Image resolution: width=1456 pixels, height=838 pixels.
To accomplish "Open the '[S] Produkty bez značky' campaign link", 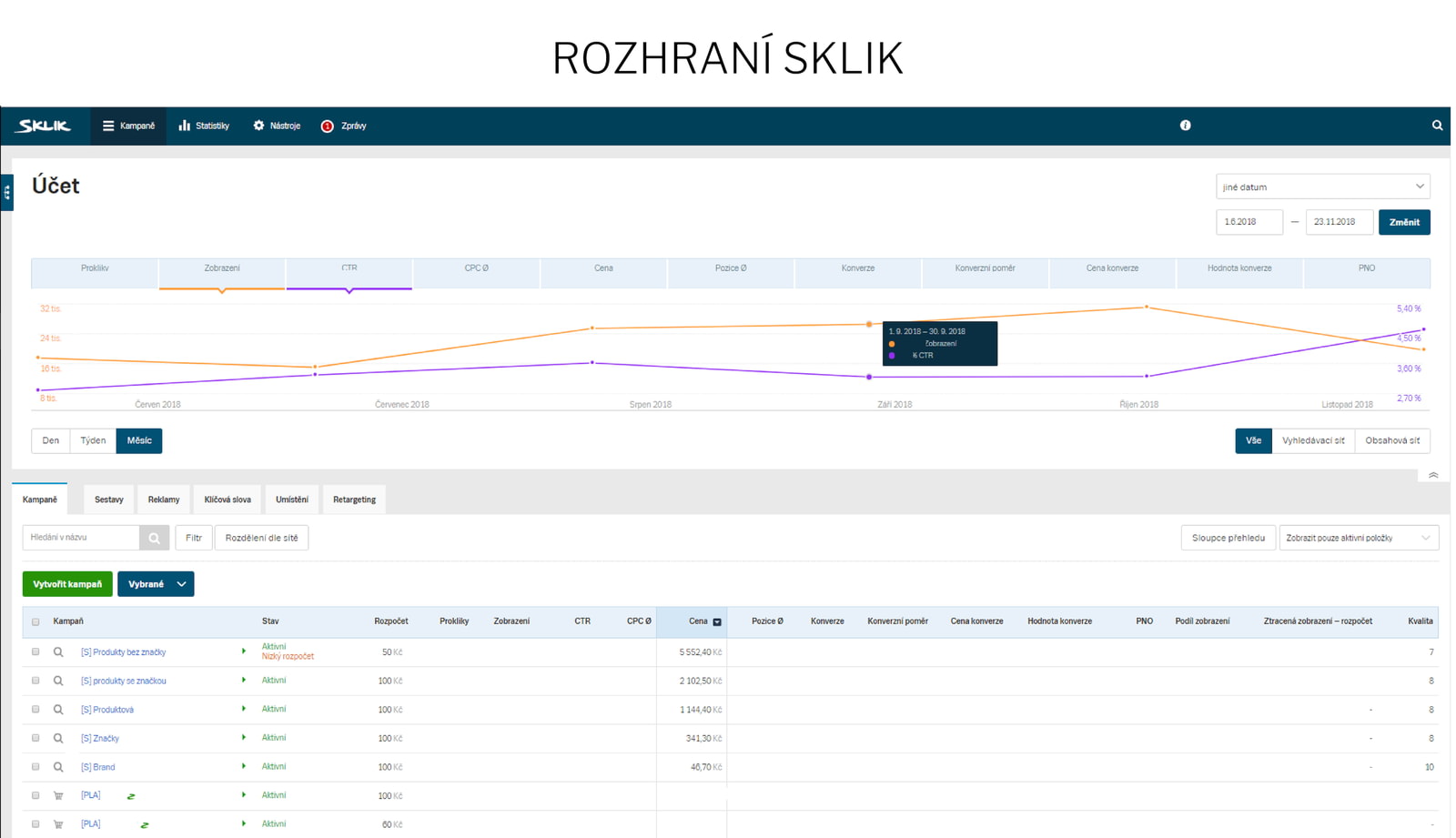I will (x=123, y=652).
